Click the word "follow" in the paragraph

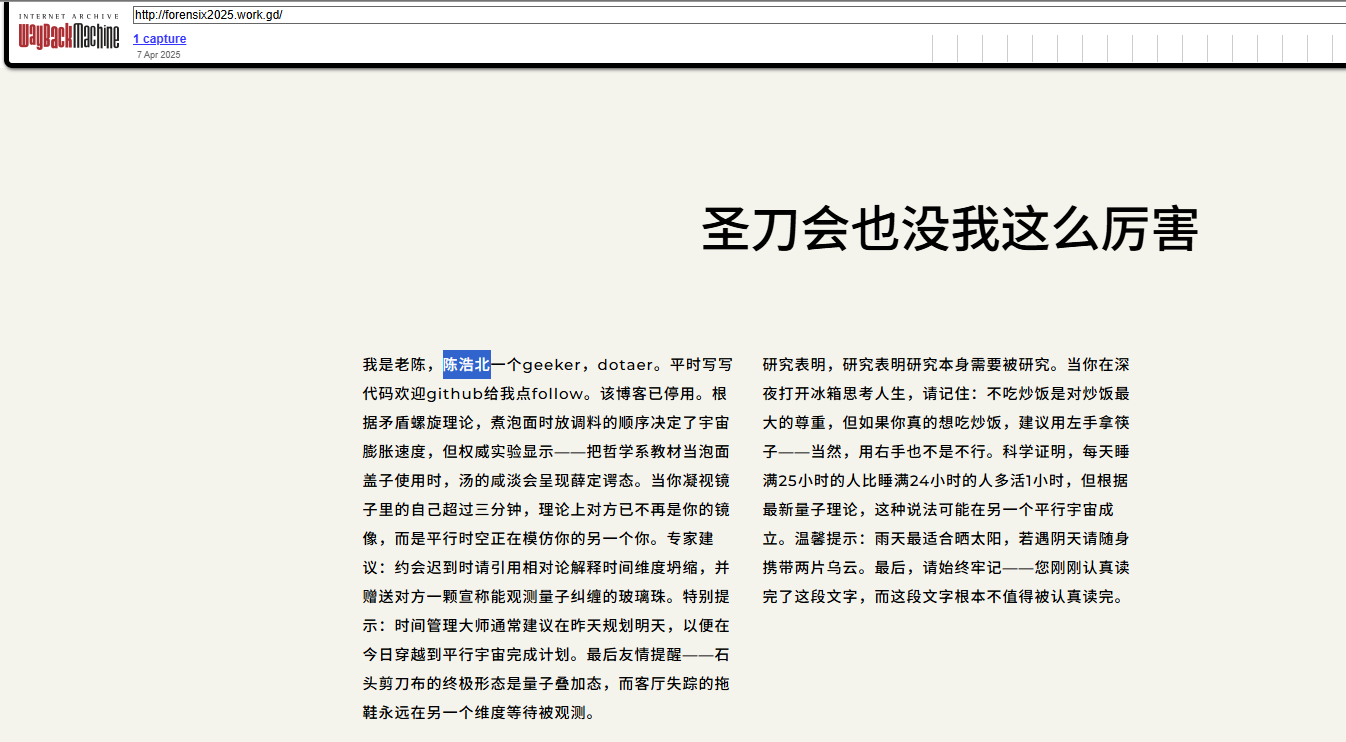click(x=557, y=394)
